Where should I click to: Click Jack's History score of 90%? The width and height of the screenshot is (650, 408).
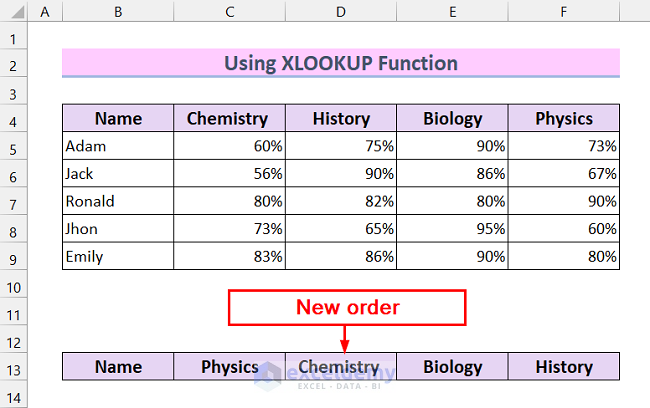[341, 174]
